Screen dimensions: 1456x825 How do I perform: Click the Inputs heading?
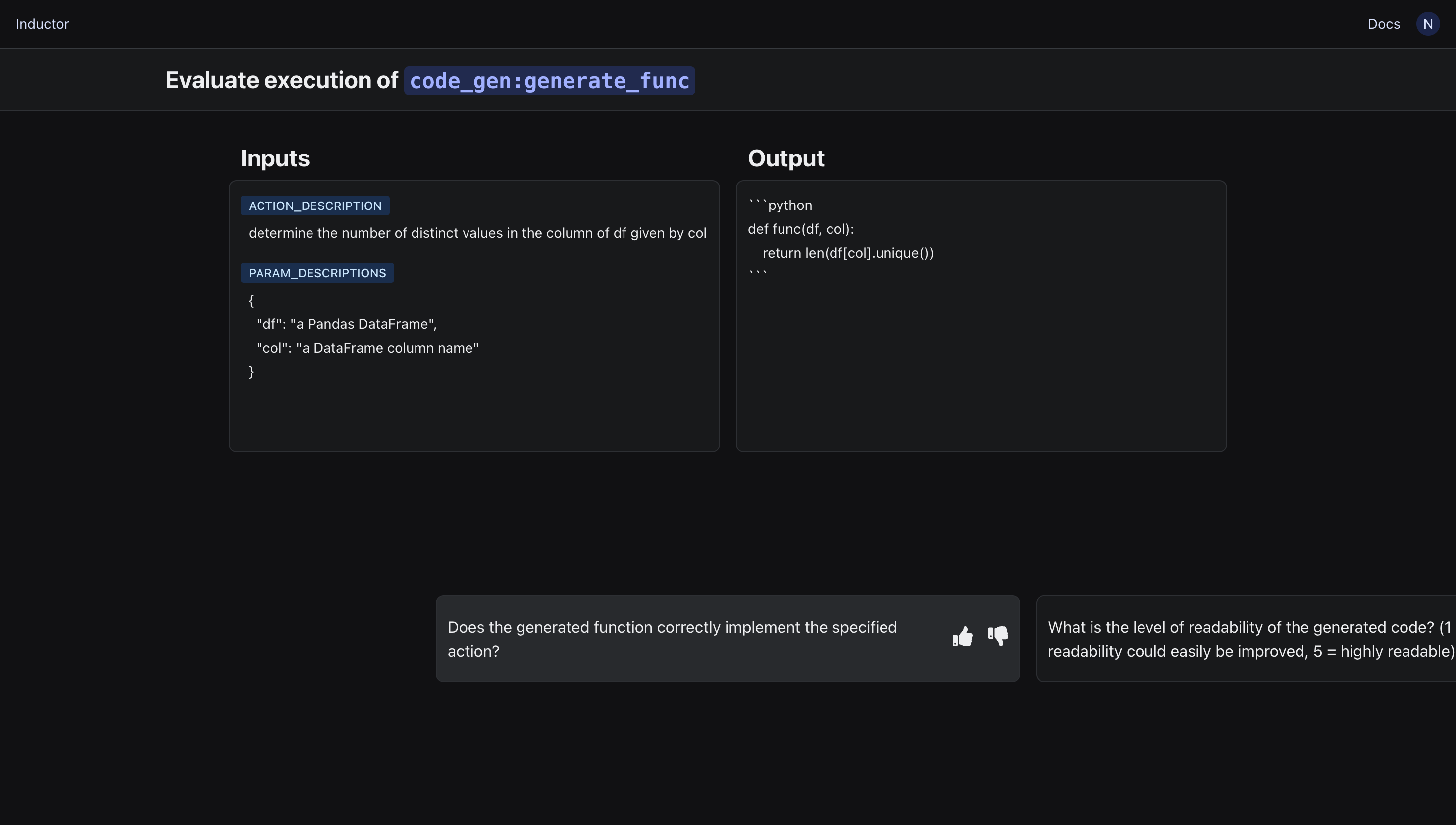[275, 158]
